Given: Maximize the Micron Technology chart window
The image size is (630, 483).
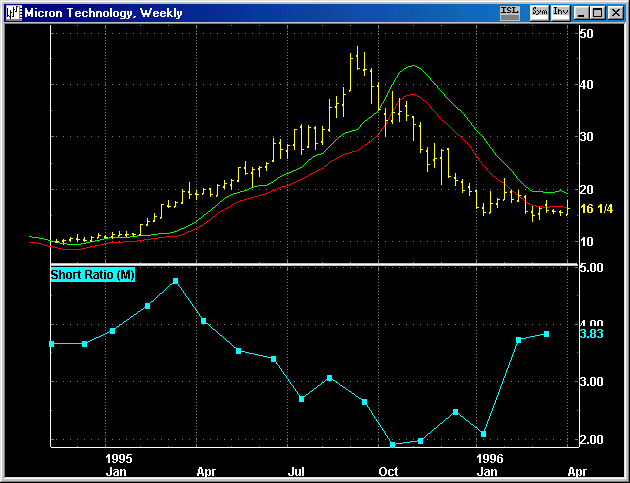Looking at the screenshot, I should (597, 13).
